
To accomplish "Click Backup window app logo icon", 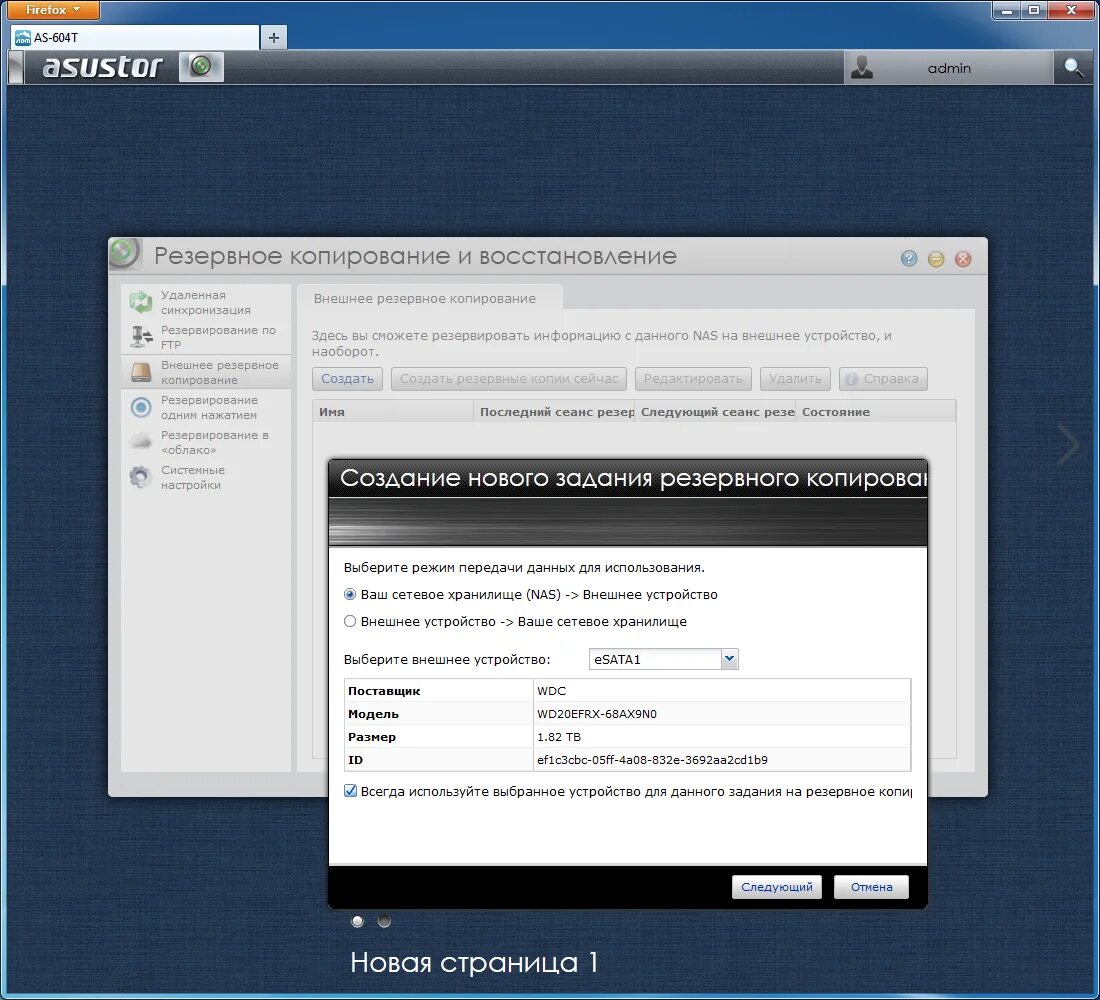I will [x=126, y=253].
